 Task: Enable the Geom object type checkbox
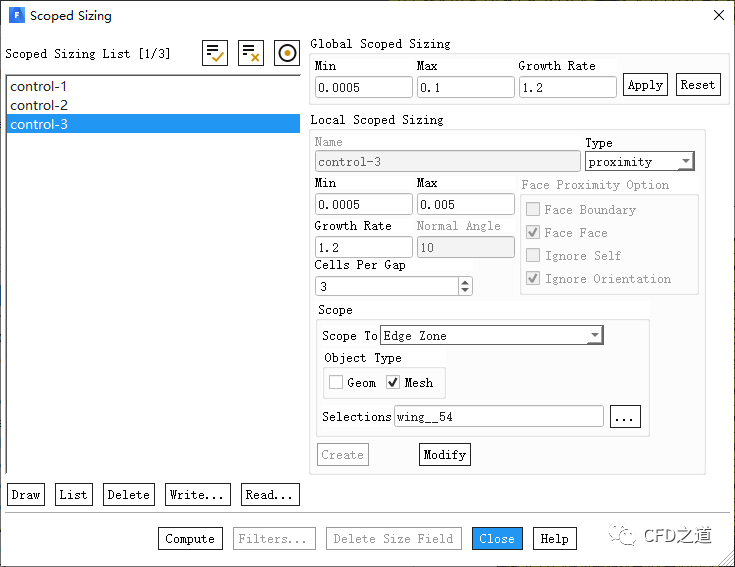click(x=337, y=382)
